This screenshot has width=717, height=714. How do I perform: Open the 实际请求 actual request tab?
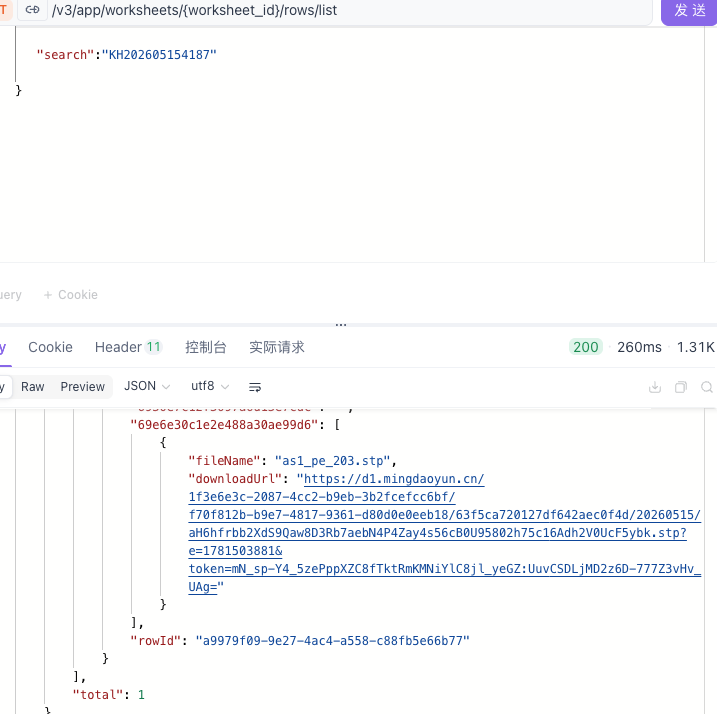click(x=277, y=347)
